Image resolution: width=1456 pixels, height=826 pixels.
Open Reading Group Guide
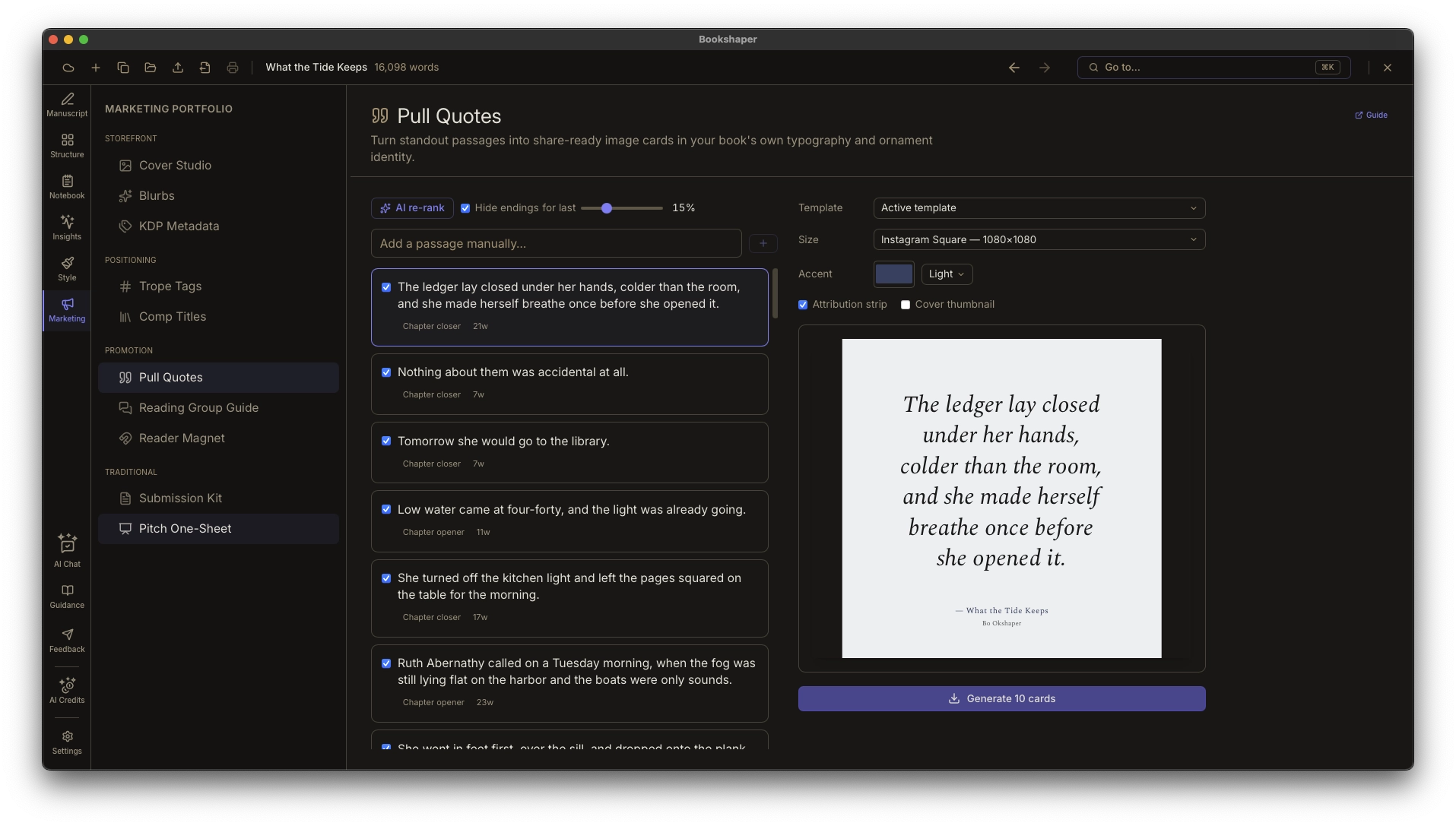218,408
